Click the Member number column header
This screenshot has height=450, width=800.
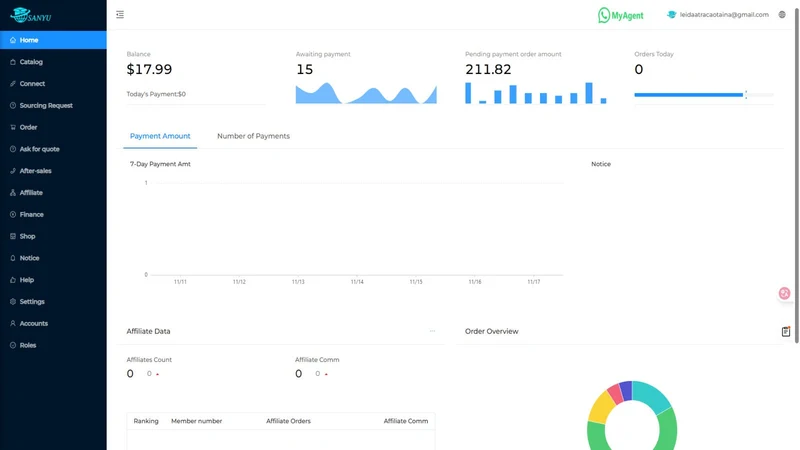(196, 421)
